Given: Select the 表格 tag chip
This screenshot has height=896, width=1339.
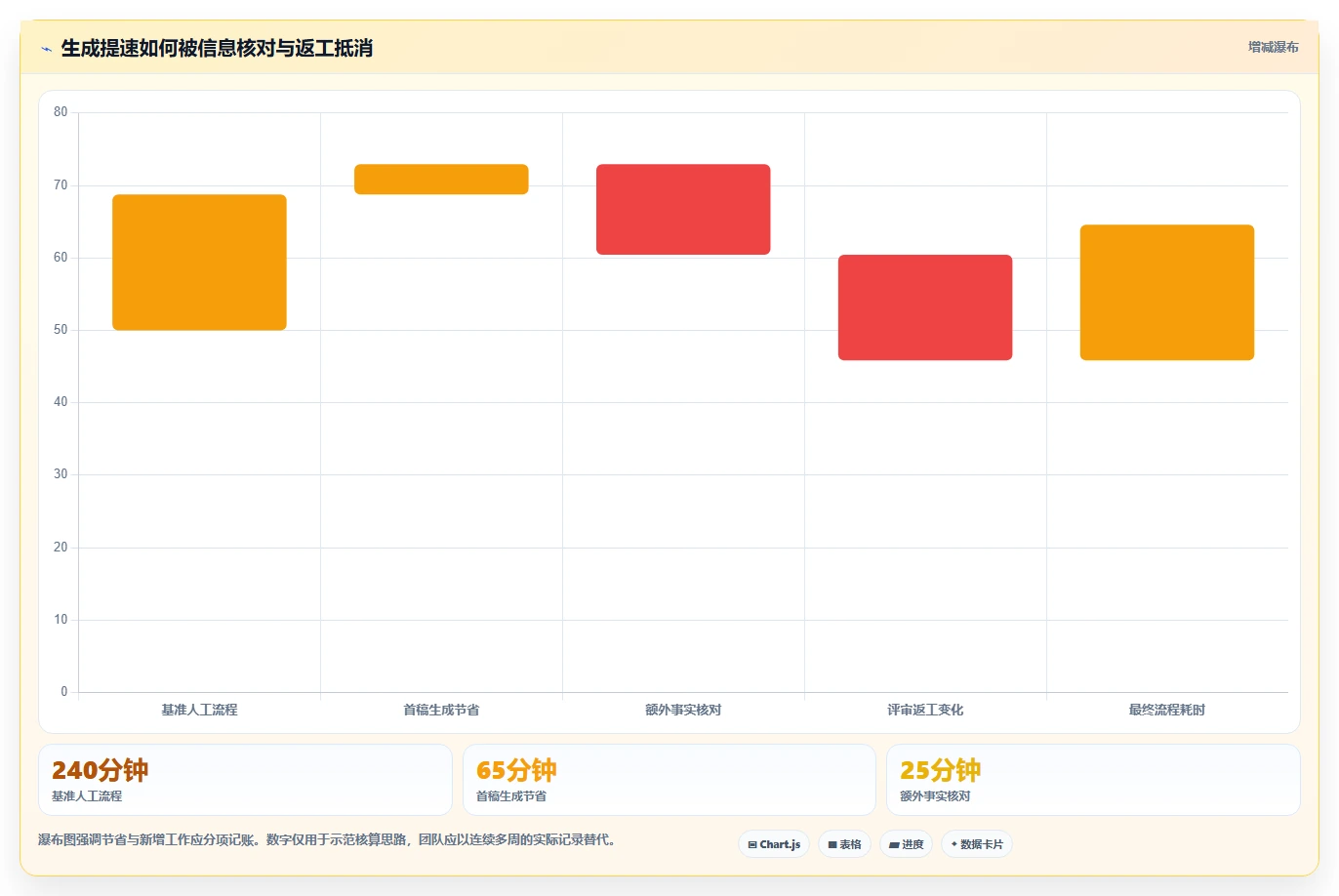Looking at the screenshot, I should point(844,844).
